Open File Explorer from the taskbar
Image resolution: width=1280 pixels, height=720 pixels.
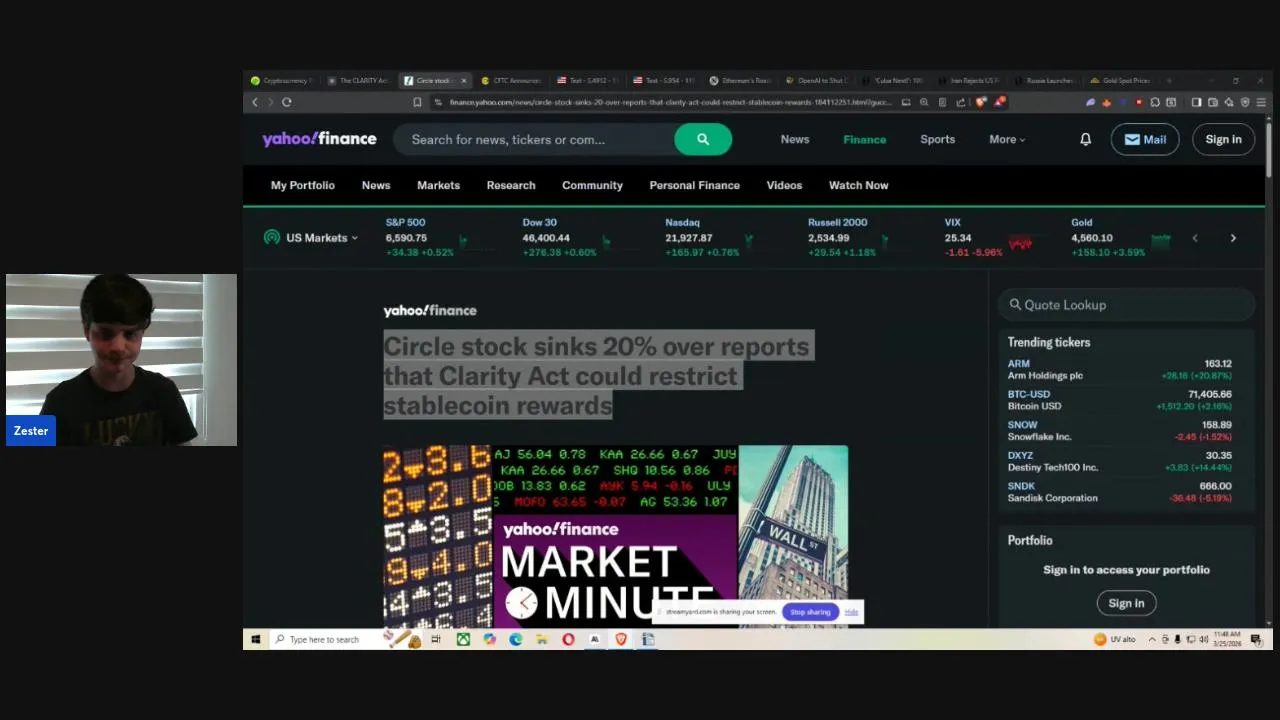(x=542, y=639)
